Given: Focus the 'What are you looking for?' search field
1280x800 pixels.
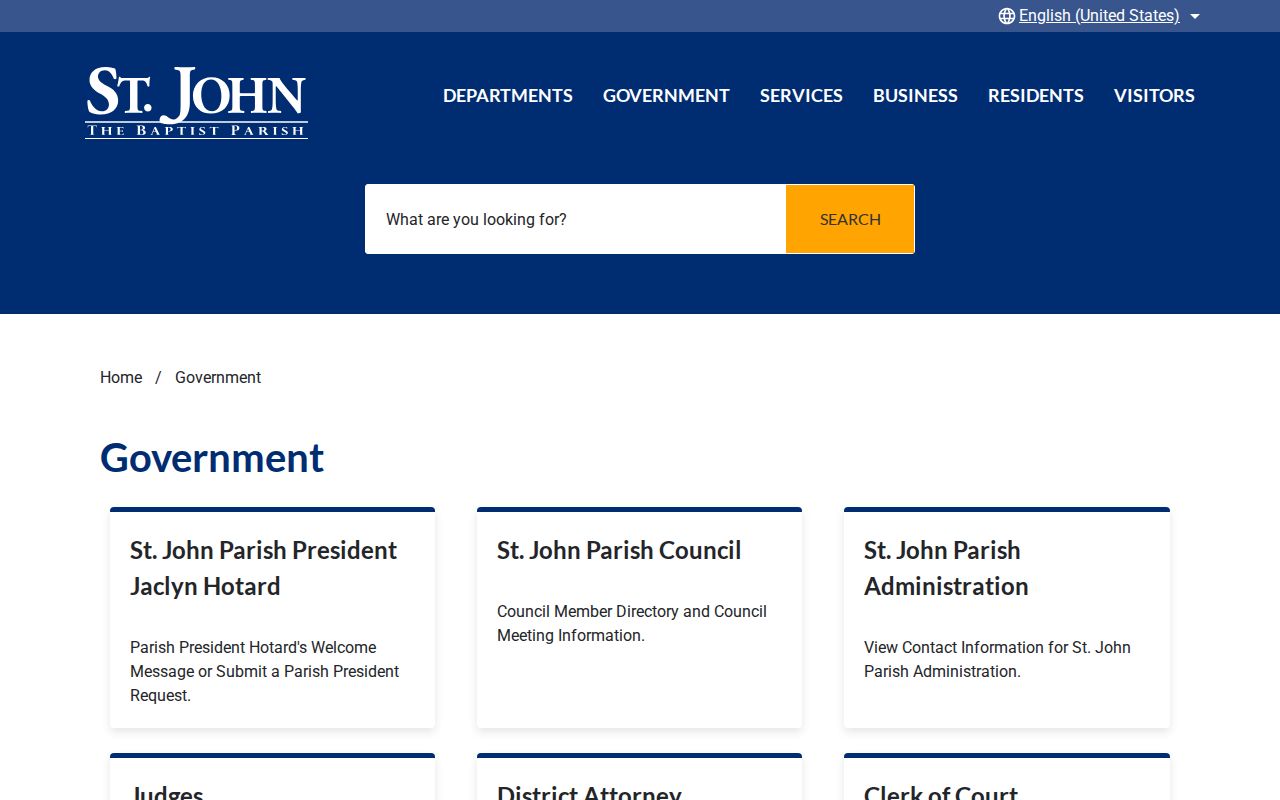Looking at the screenshot, I should click(575, 219).
